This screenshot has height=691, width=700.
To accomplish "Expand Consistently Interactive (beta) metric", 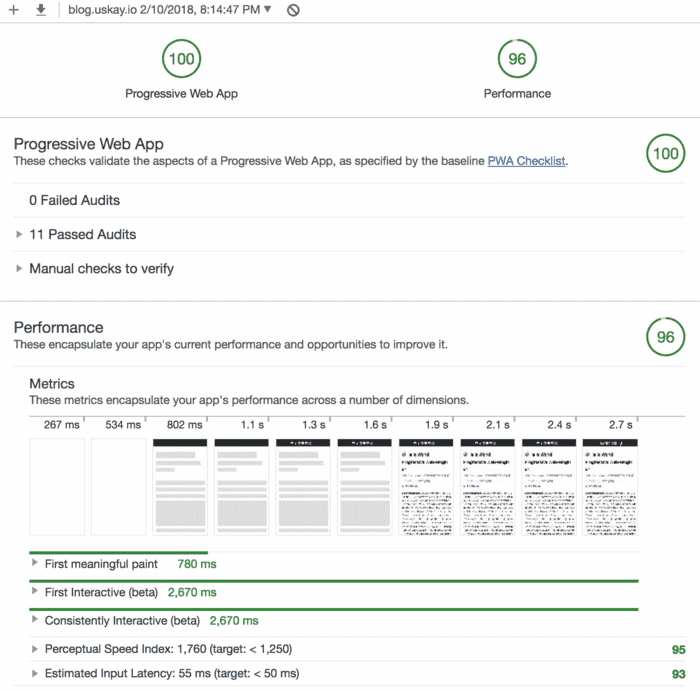I will click(122, 620).
